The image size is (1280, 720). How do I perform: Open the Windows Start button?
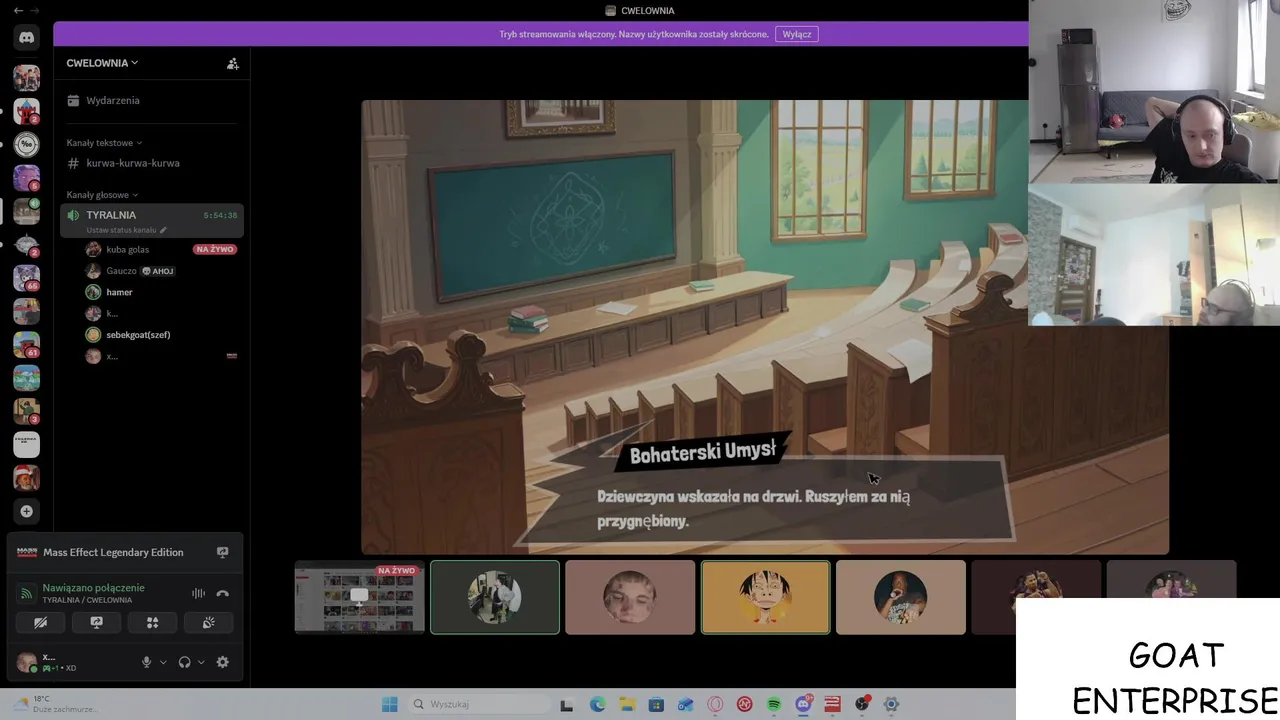tap(390, 704)
